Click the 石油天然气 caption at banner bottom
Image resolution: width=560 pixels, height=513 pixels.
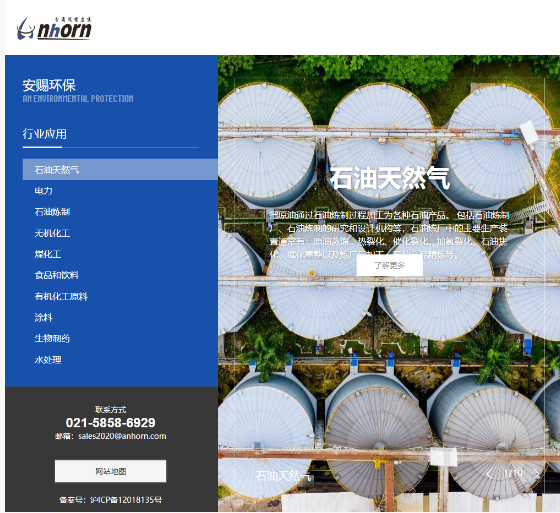283,476
